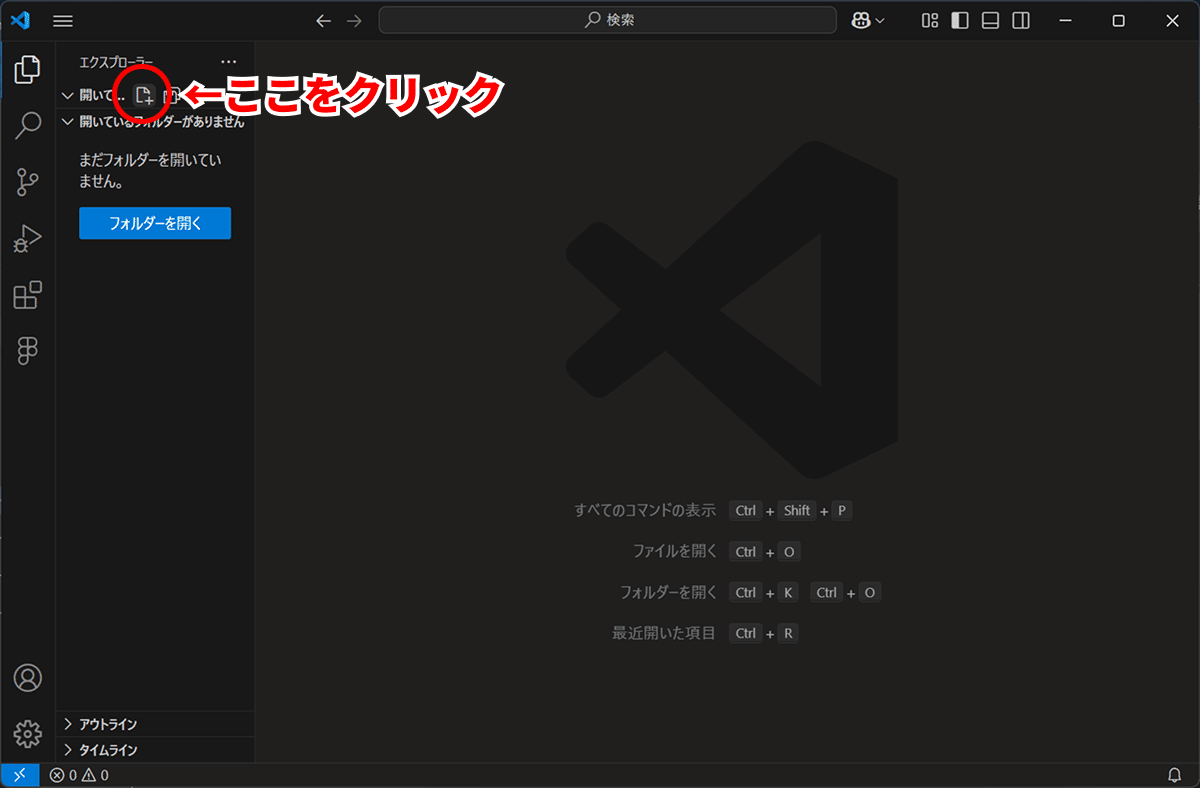Open the Manage gear icon
The height and width of the screenshot is (788, 1200).
pos(28,733)
